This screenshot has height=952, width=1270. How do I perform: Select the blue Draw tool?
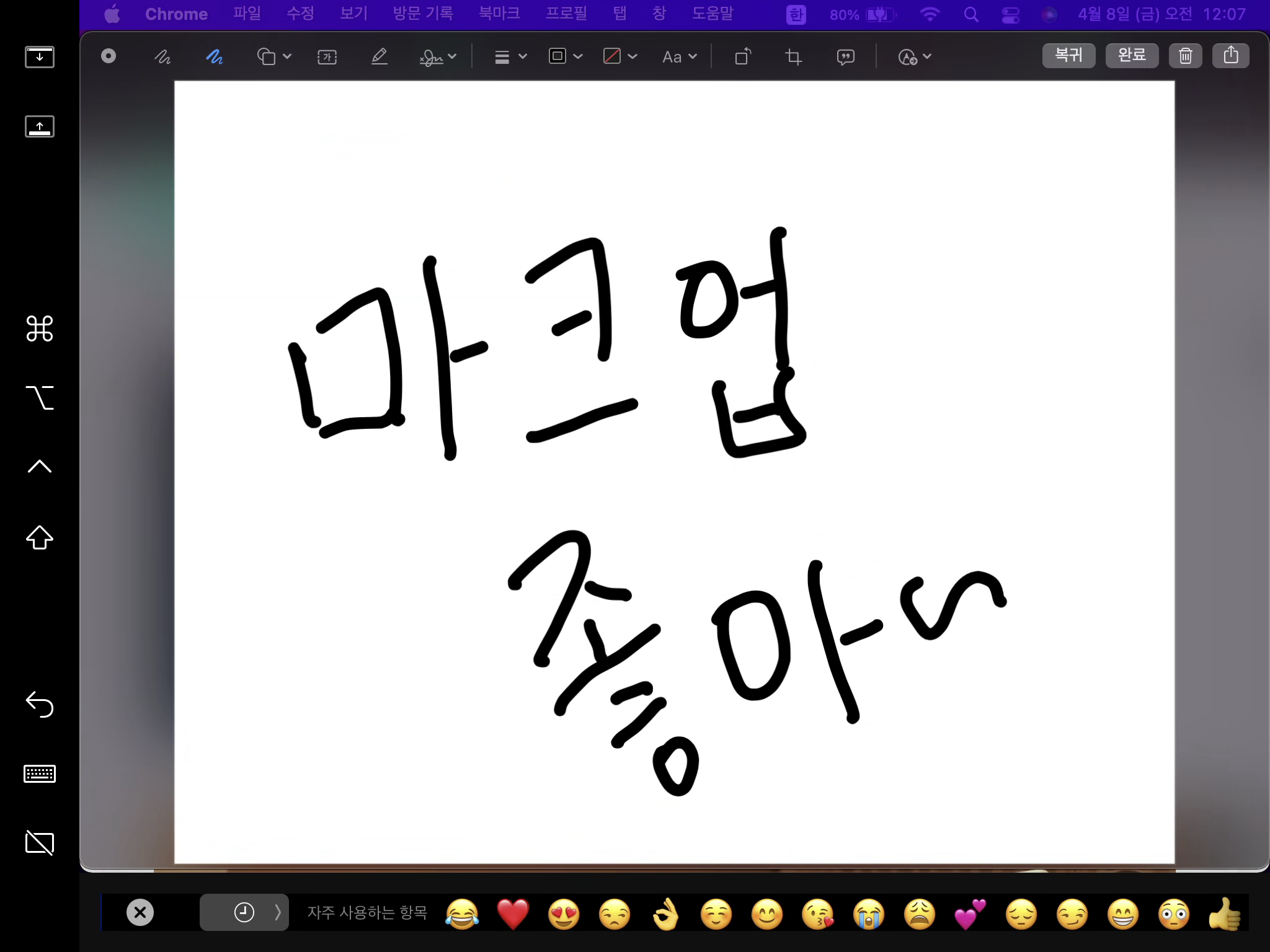click(x=215, y=57)
